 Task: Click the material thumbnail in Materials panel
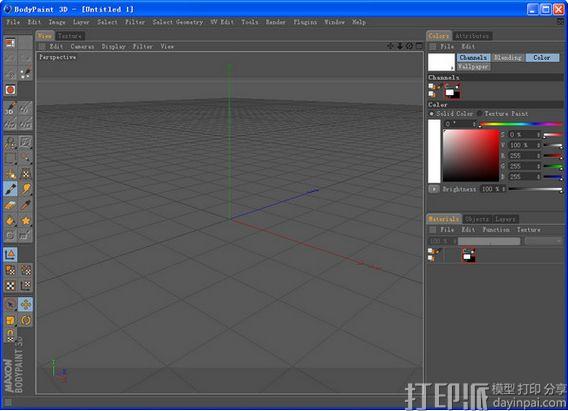468,256
